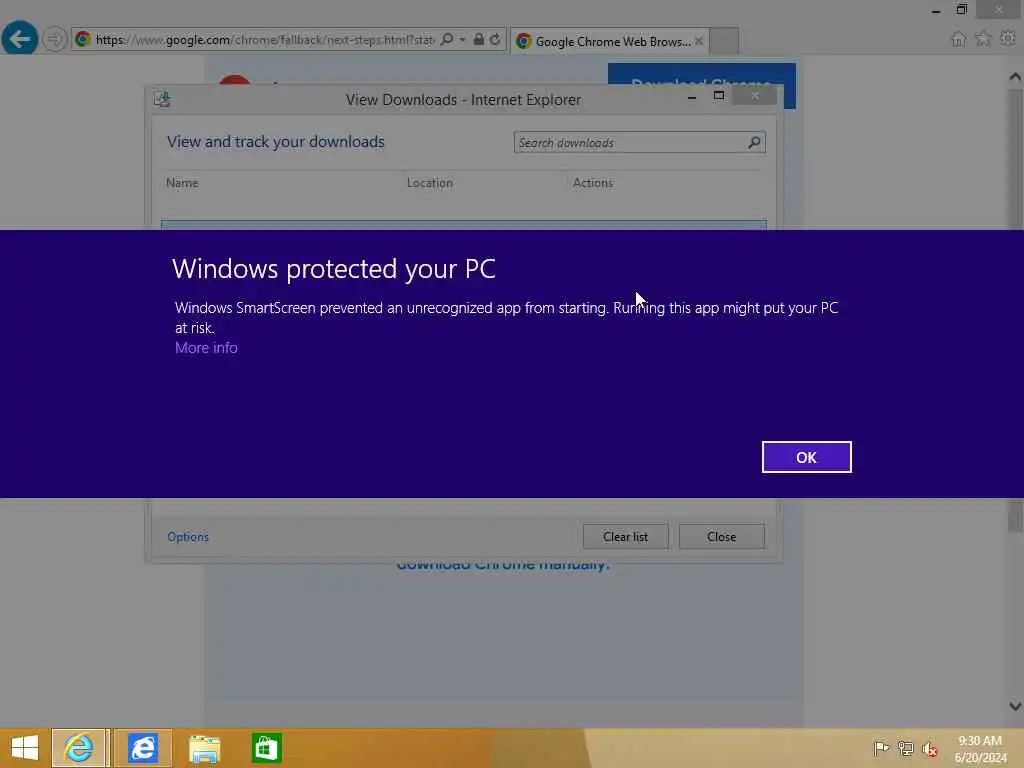Click the page scrollbar down arrow
This screenshot has width=1024, height=768.
click(1015, 706)
